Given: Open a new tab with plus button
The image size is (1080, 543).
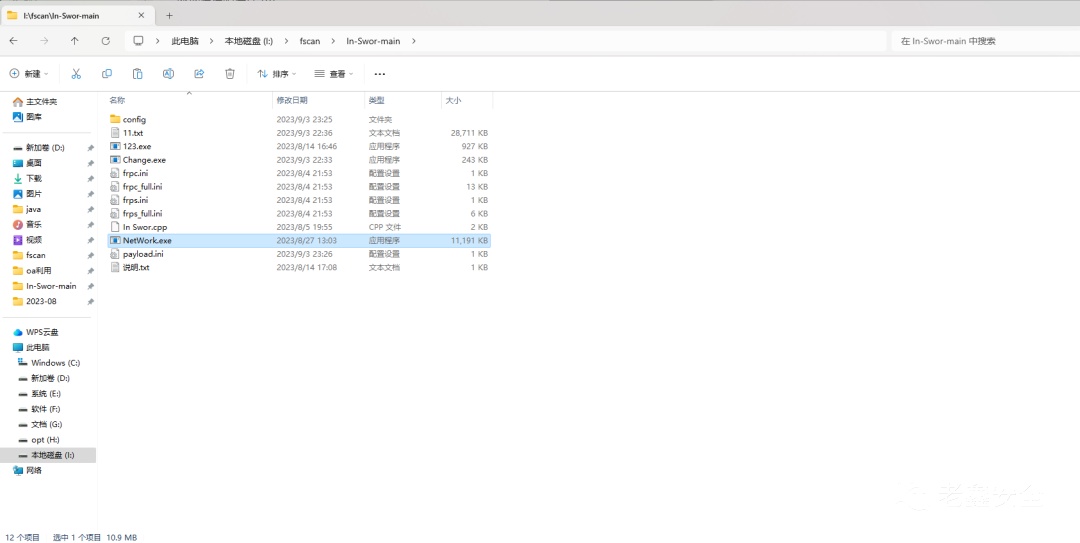Looking at the screenshot, I should point(169,15).
